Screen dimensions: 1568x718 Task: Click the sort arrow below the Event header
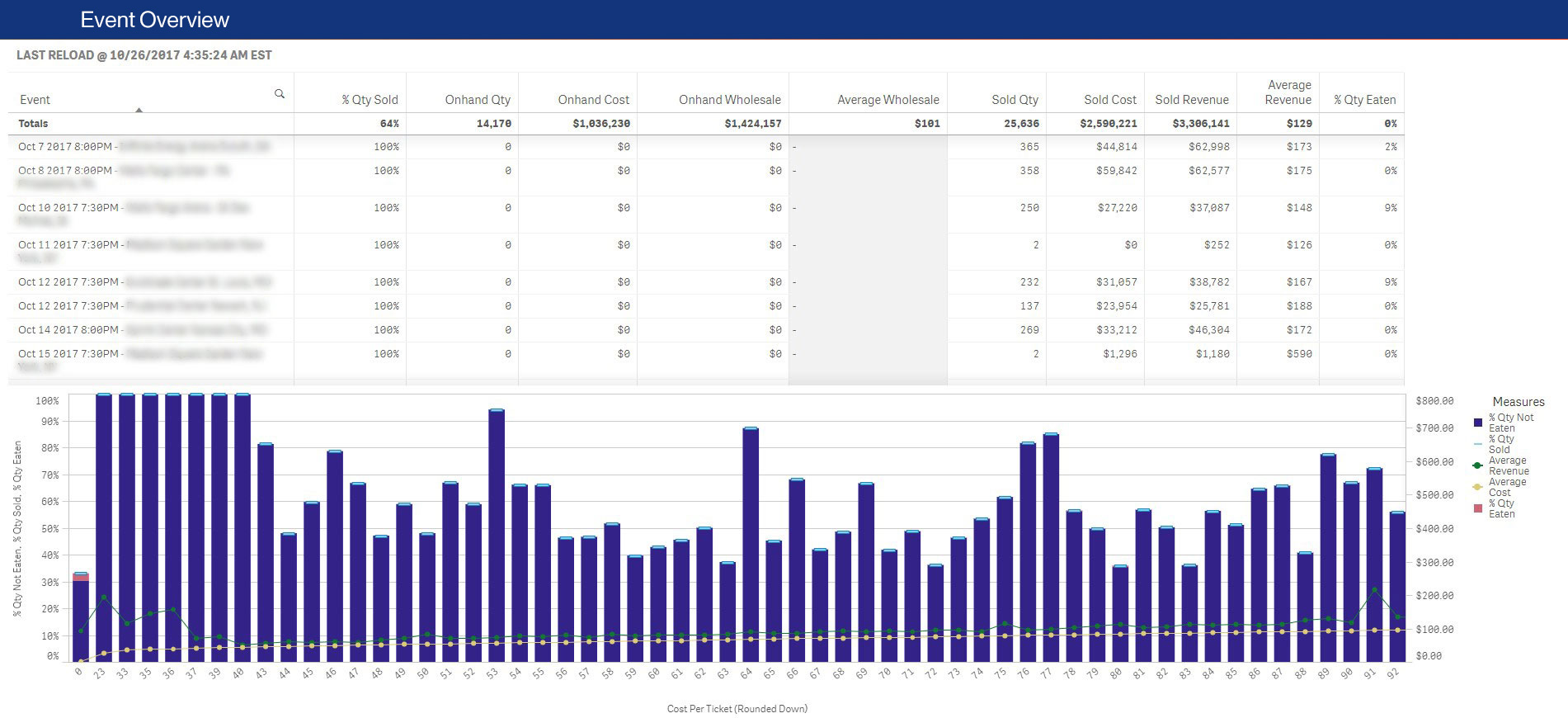click(x=139, y=110)
